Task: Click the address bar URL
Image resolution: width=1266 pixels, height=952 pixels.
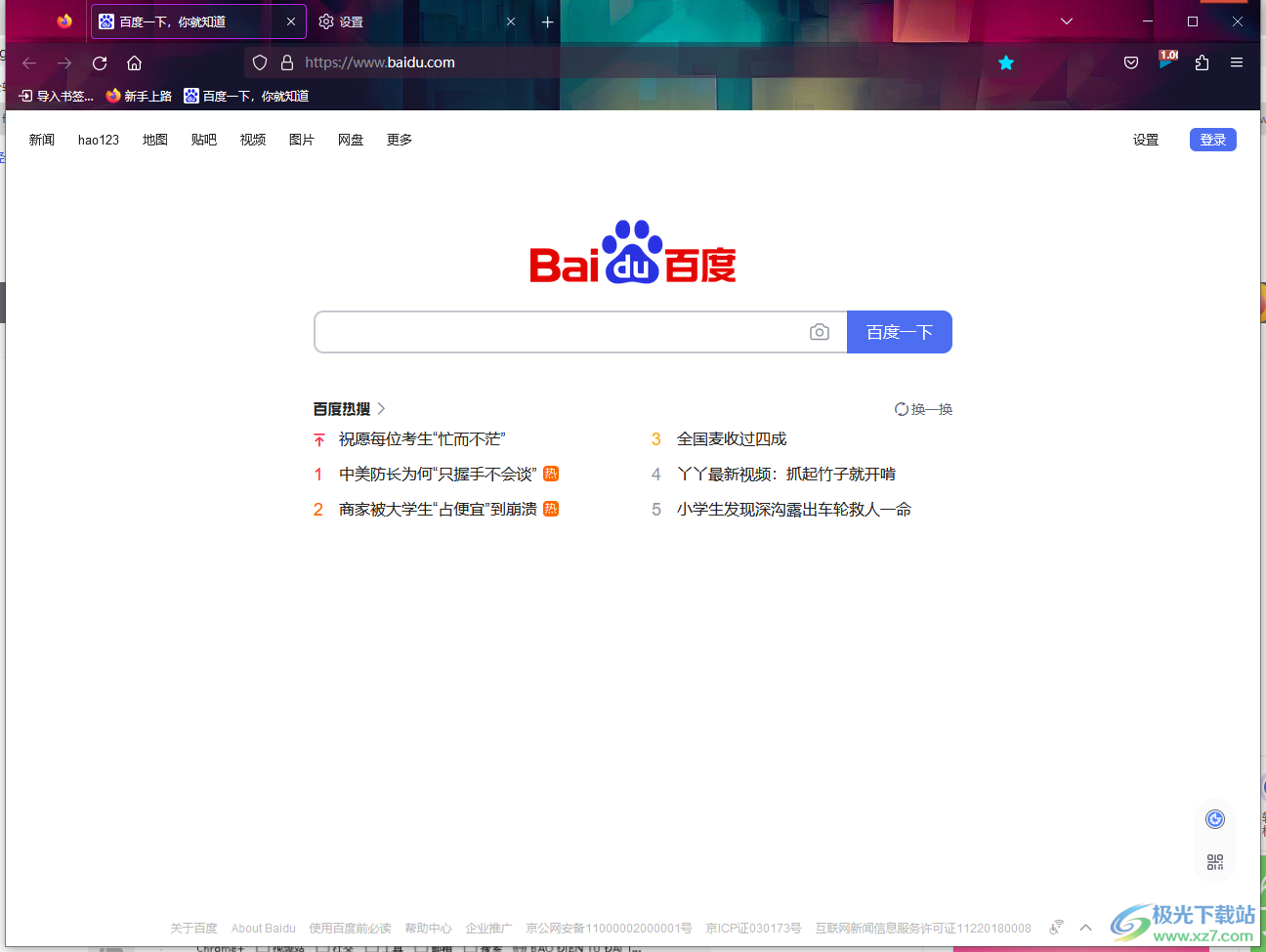Action: pyautogui.click(x=380, y=62)
